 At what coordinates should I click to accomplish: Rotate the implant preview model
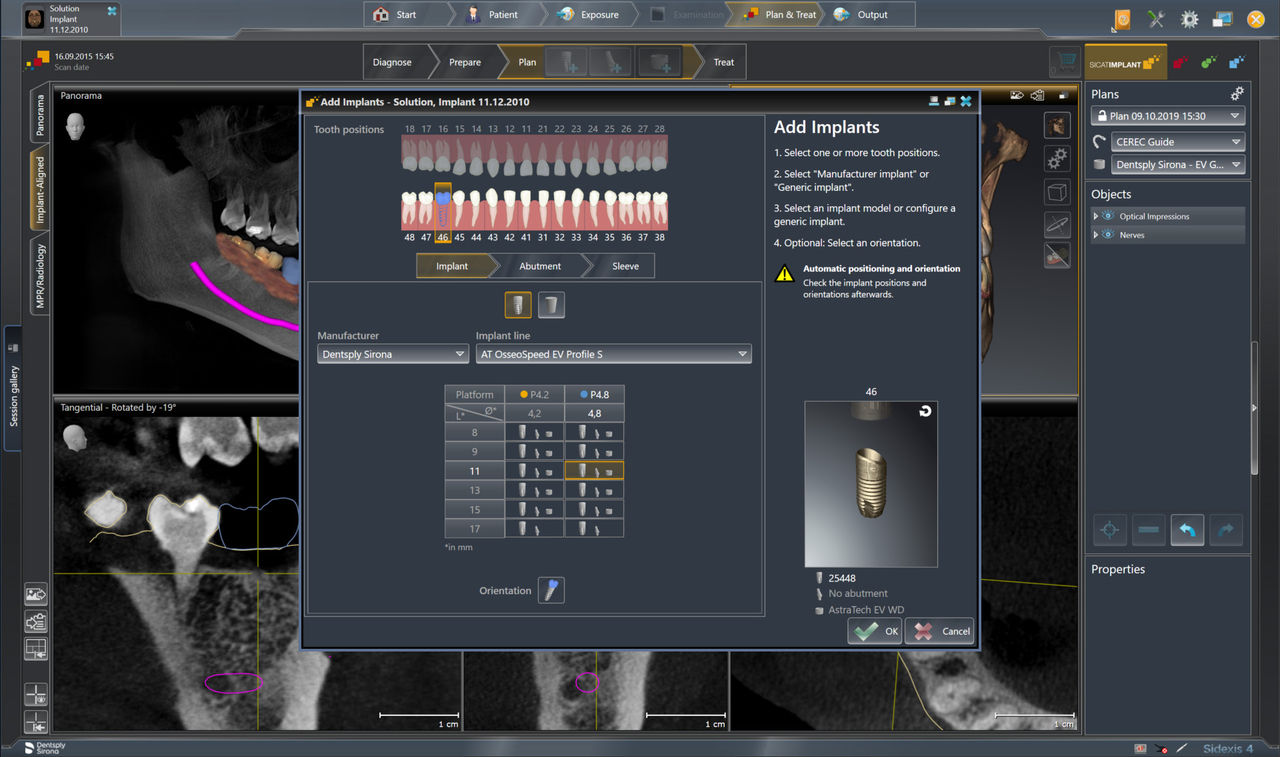click(925, 410)
